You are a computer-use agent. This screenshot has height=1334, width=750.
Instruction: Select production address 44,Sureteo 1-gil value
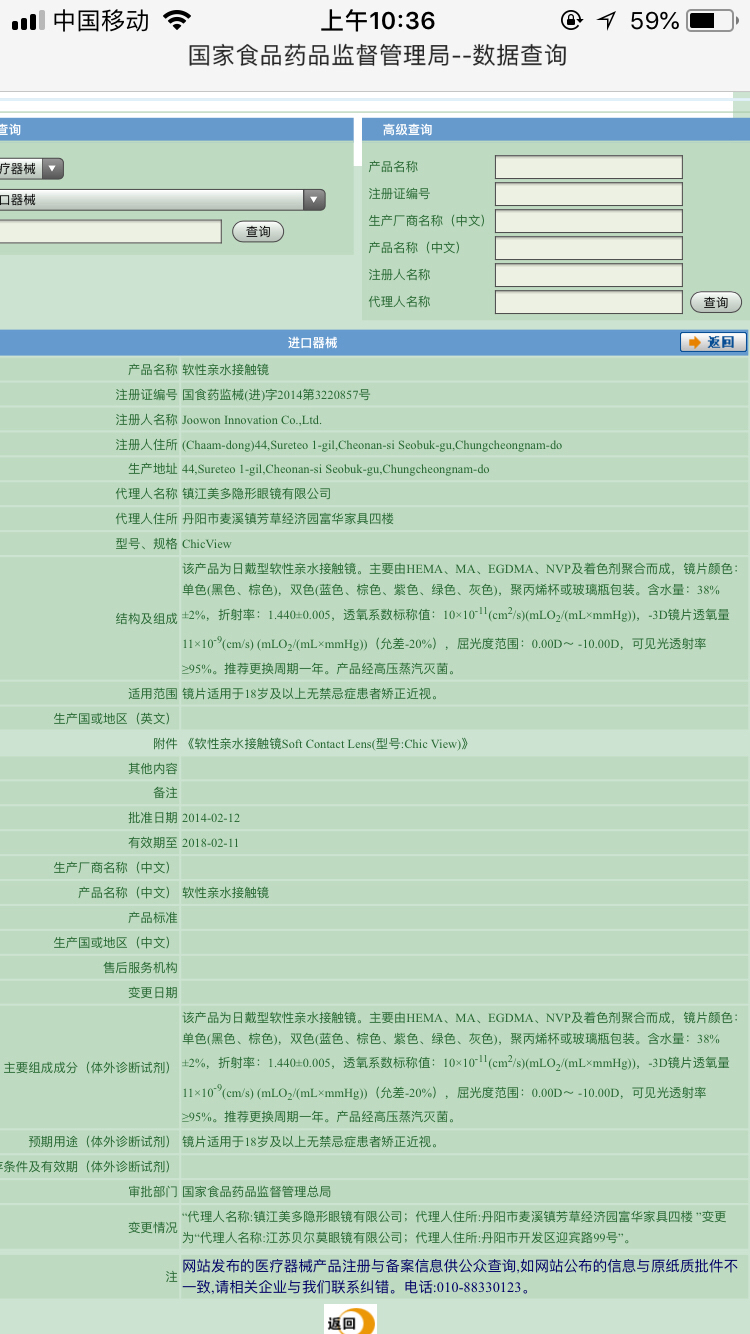336,469
